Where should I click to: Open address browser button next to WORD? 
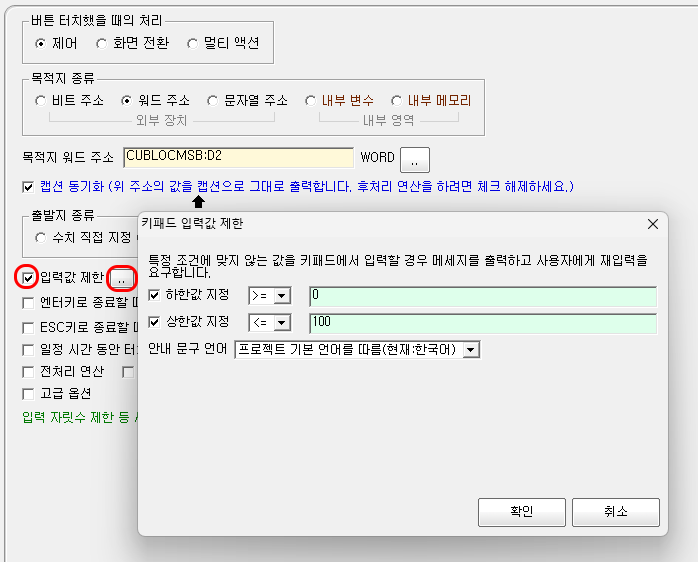(415, 159)
